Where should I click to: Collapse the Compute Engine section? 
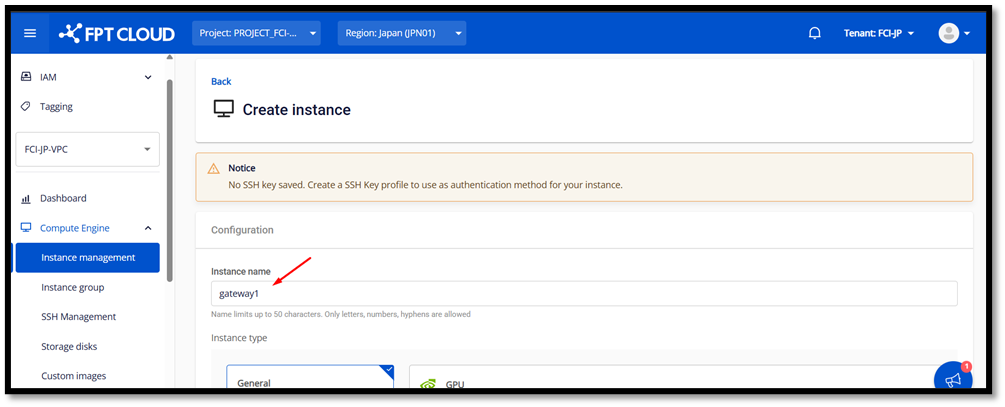pos(148,228)
